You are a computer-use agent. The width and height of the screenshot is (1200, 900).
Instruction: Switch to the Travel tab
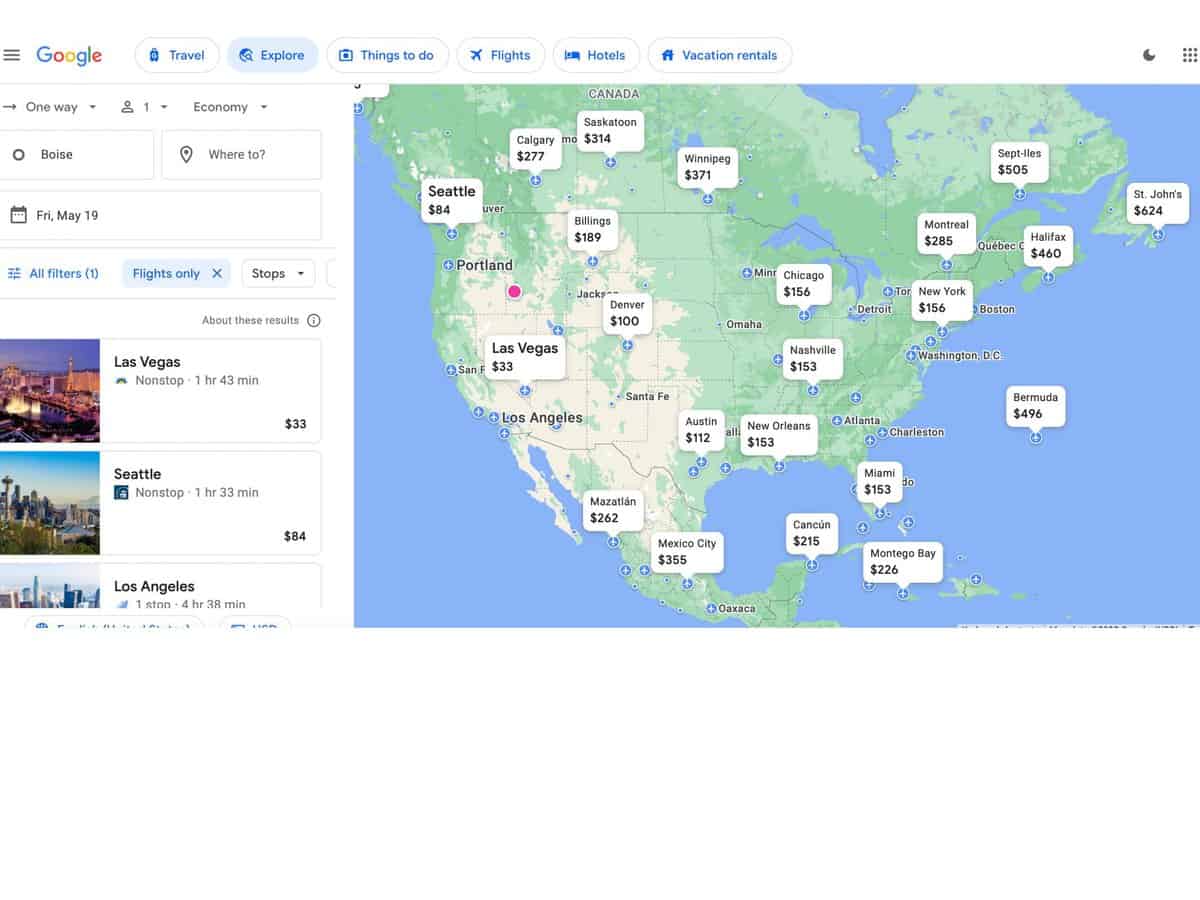[x=177, y=55]
